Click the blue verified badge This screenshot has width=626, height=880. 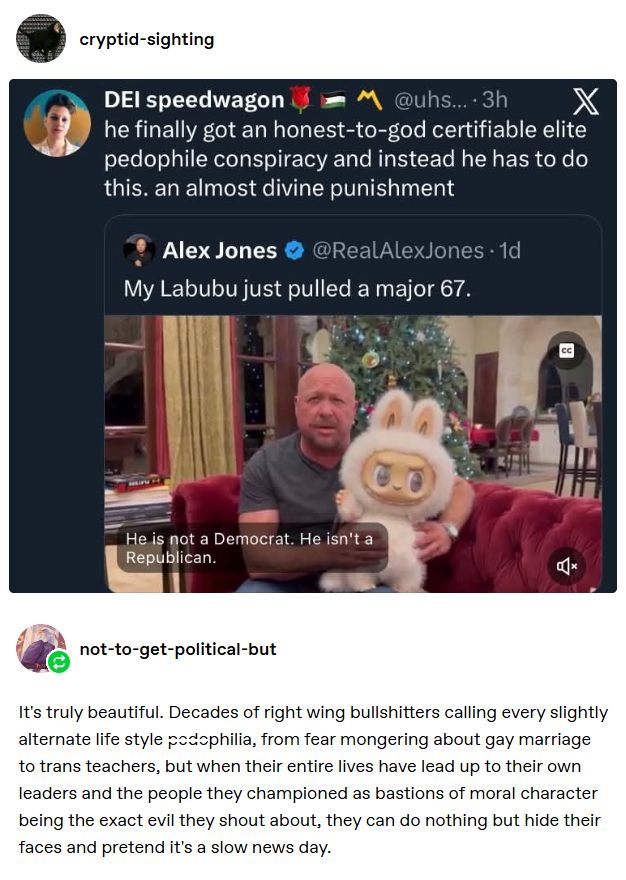(294, 250)
